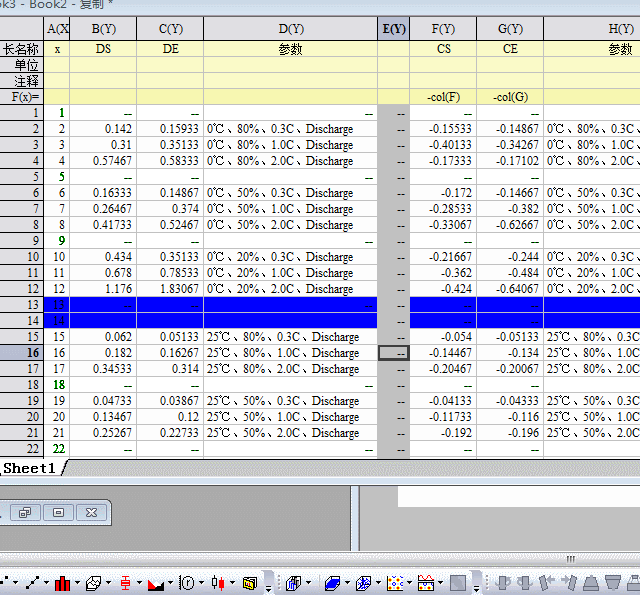
Task: Restore the minimized child window
Action: 25,512
